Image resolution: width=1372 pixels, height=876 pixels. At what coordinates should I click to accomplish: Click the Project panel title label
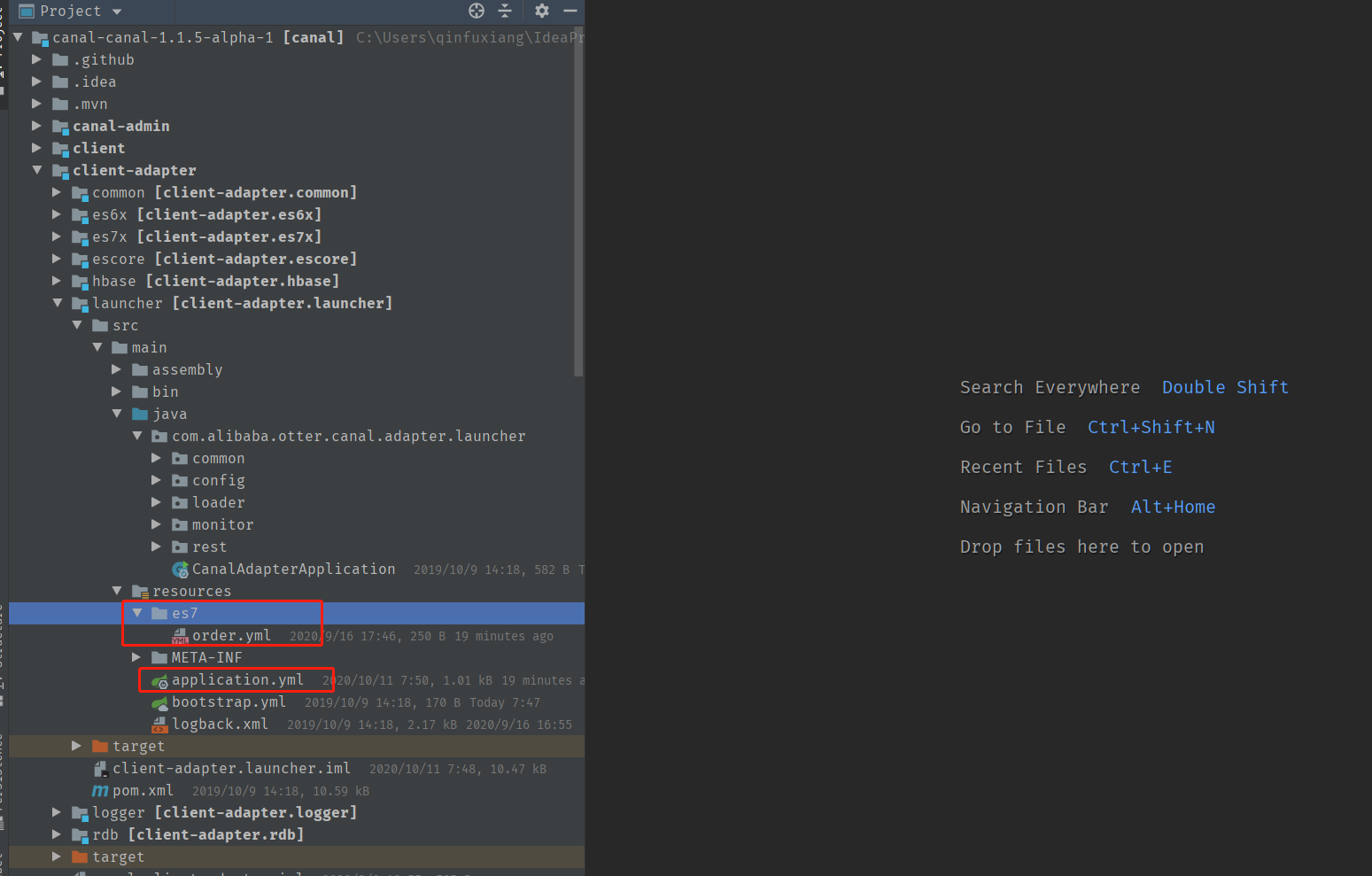point(70,11)
